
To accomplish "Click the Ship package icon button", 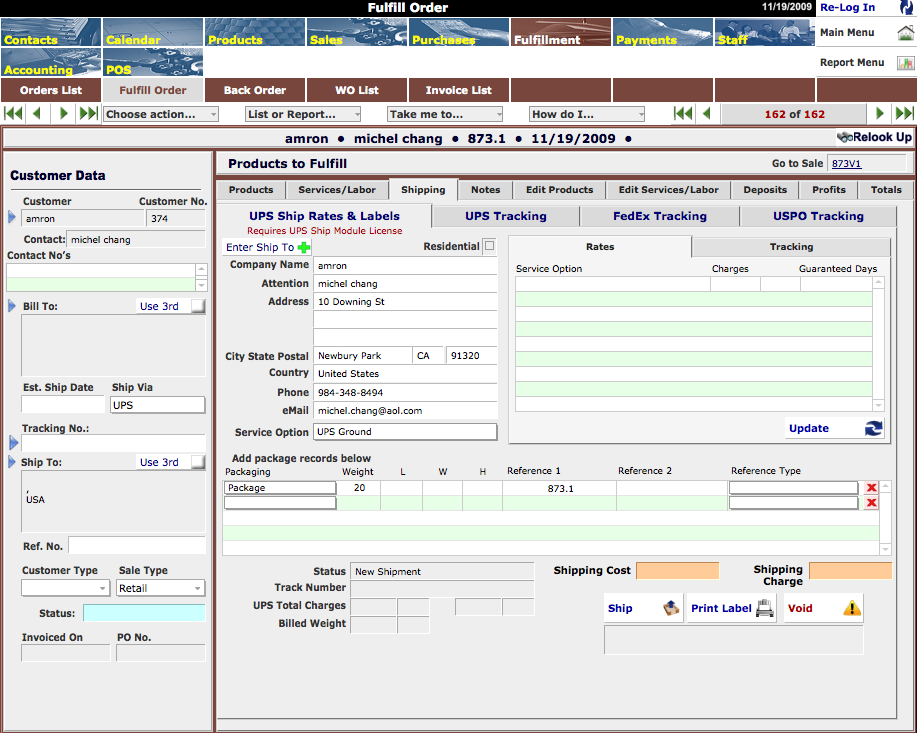I will (x=672, y=608).
